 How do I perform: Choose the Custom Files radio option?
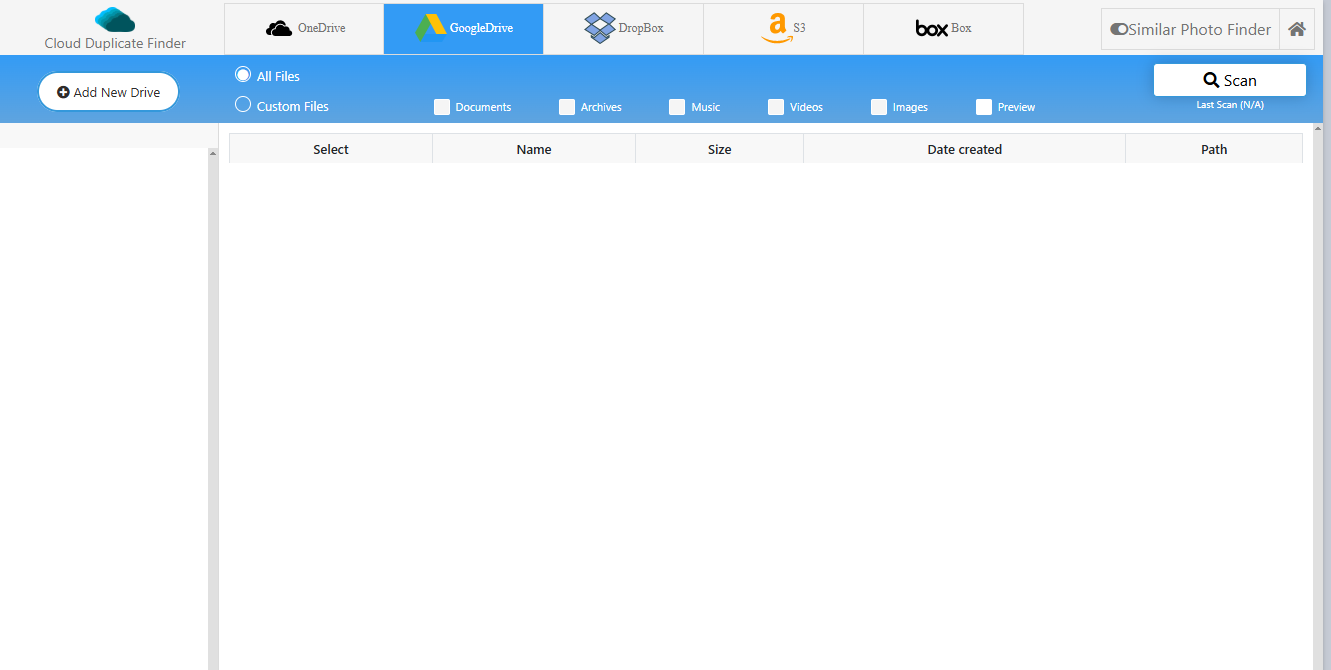243,105
